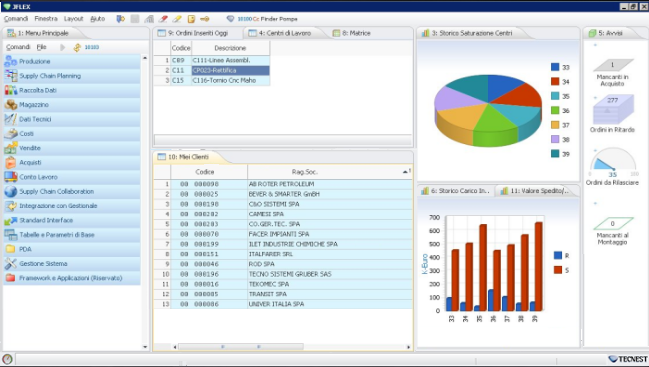Click the red eraser toolbar icon
Image resolution: width=649 pixels, height=367 pixels.
coord(163,19)
